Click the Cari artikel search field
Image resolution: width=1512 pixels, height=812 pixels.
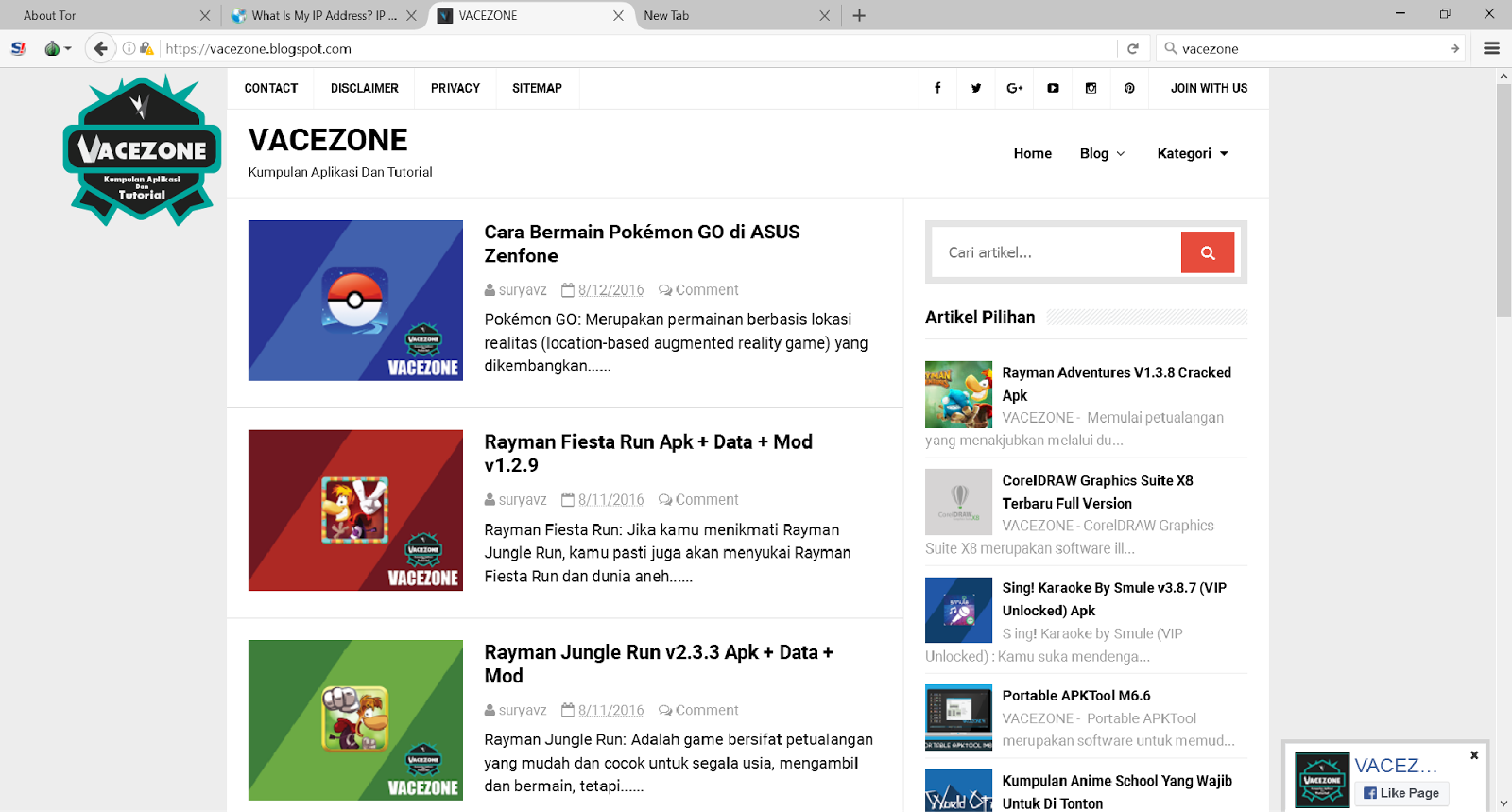[1057, 252]
